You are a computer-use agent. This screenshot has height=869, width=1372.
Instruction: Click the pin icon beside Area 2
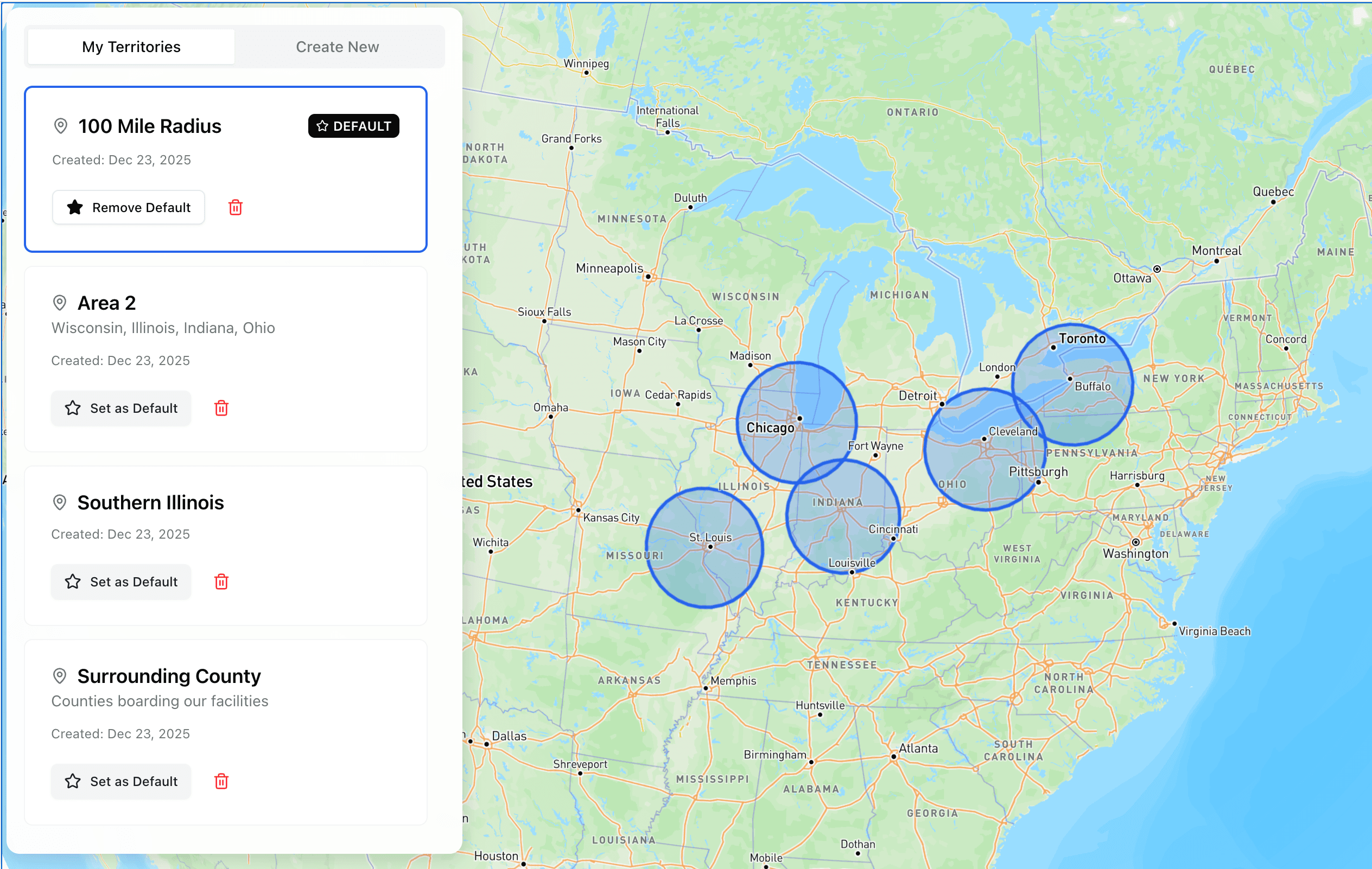(60, 303)
